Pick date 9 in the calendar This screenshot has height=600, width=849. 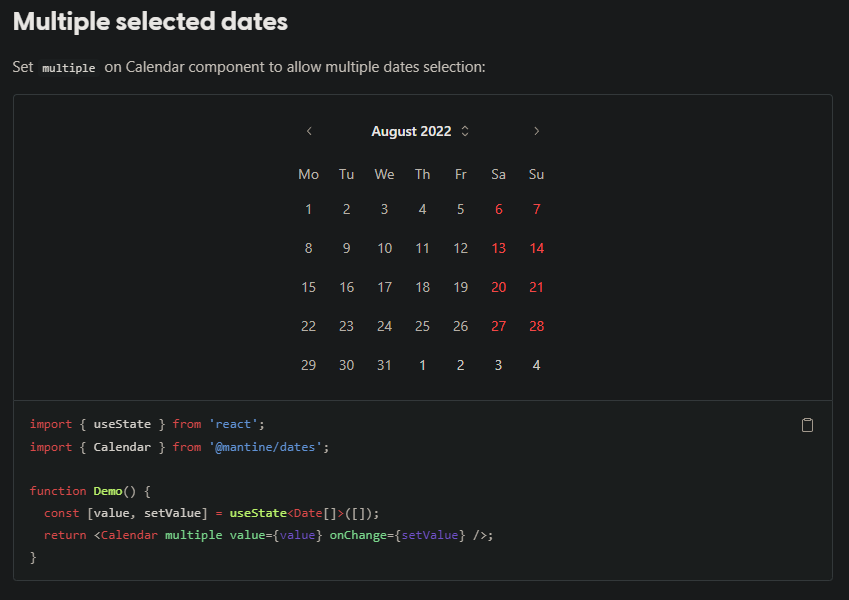347,248
